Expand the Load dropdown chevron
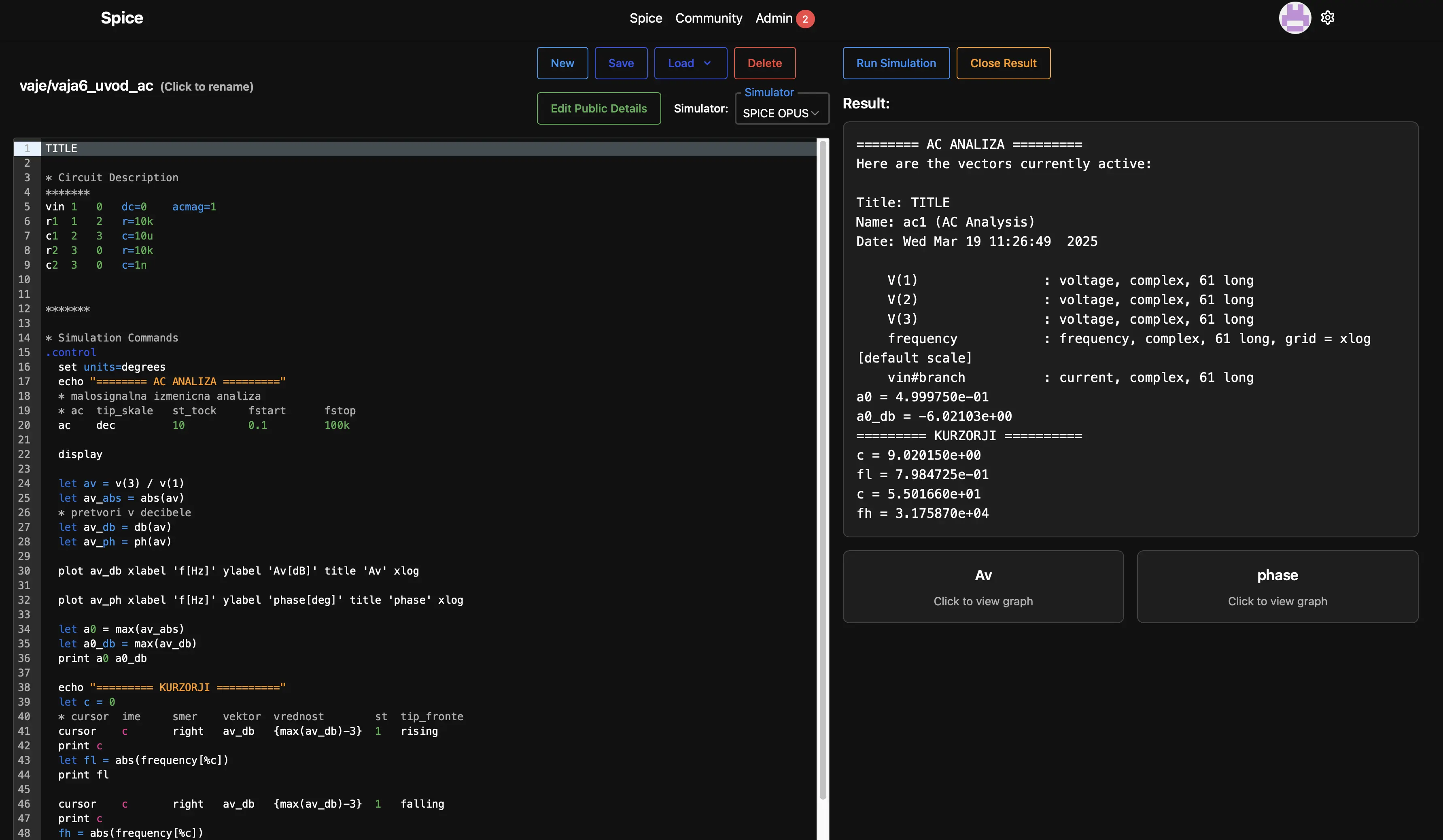Screen dimensions: 1443x840 pos(707,63)
